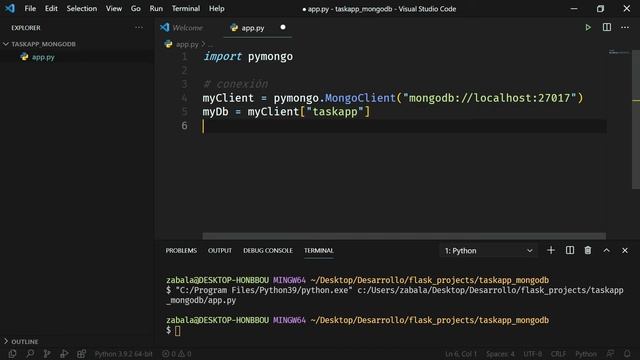Click errors and warnings count indicator
Viewport: 640px width, 360px height.
point(176,354)
